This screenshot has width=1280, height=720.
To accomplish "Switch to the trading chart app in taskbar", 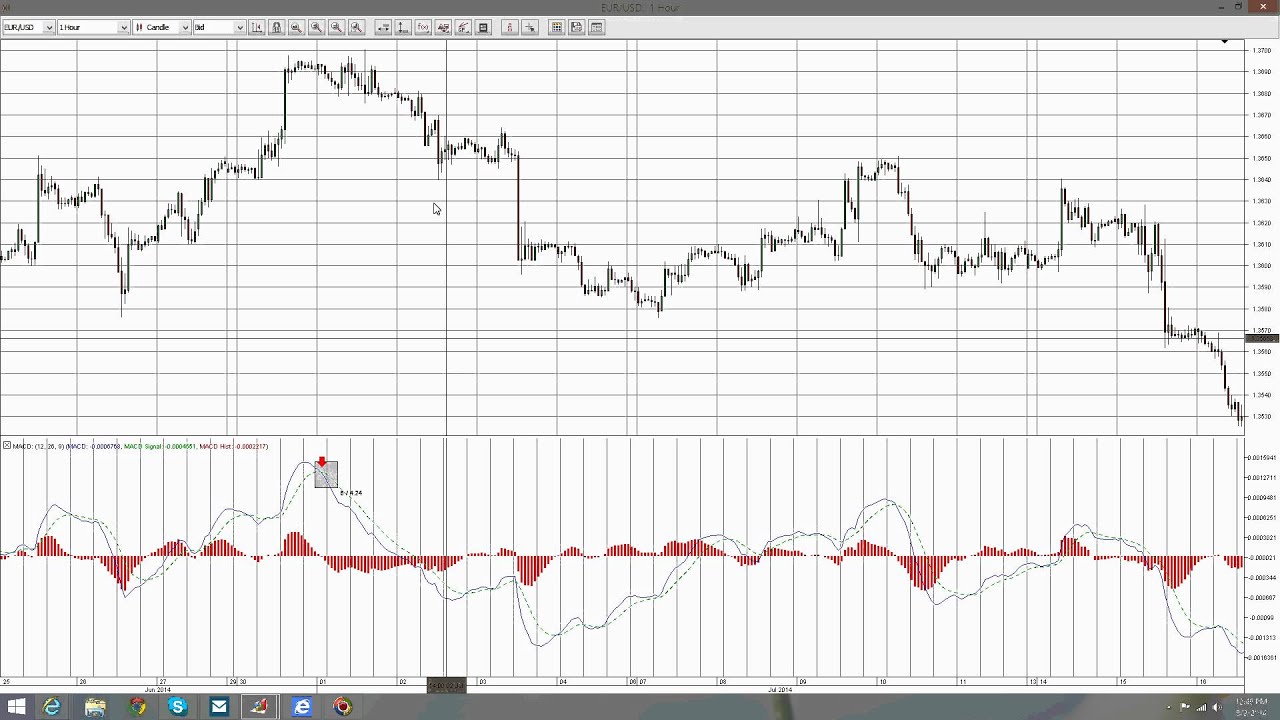I will click(x=260, y=707).
